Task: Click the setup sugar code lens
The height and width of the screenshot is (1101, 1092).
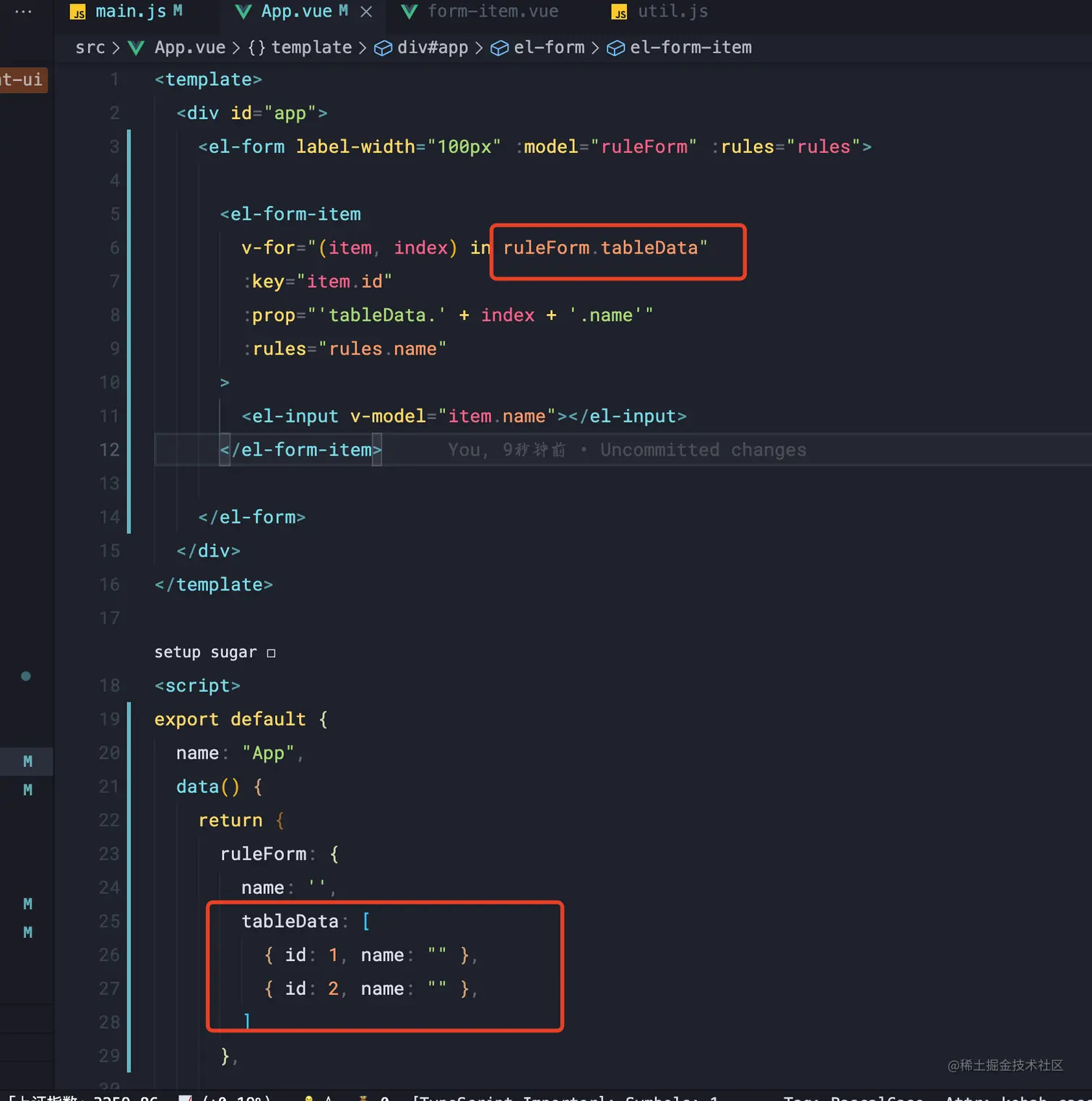Action: click(205, 653)
